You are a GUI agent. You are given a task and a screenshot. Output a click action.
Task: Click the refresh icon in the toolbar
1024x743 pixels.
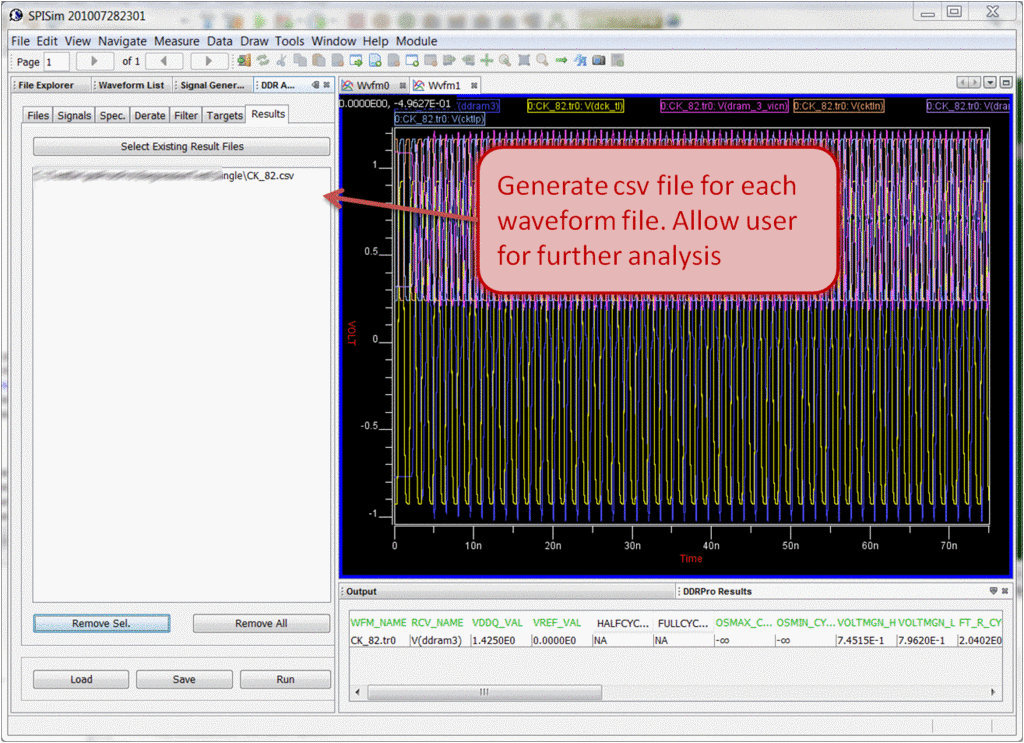[263, 61]
